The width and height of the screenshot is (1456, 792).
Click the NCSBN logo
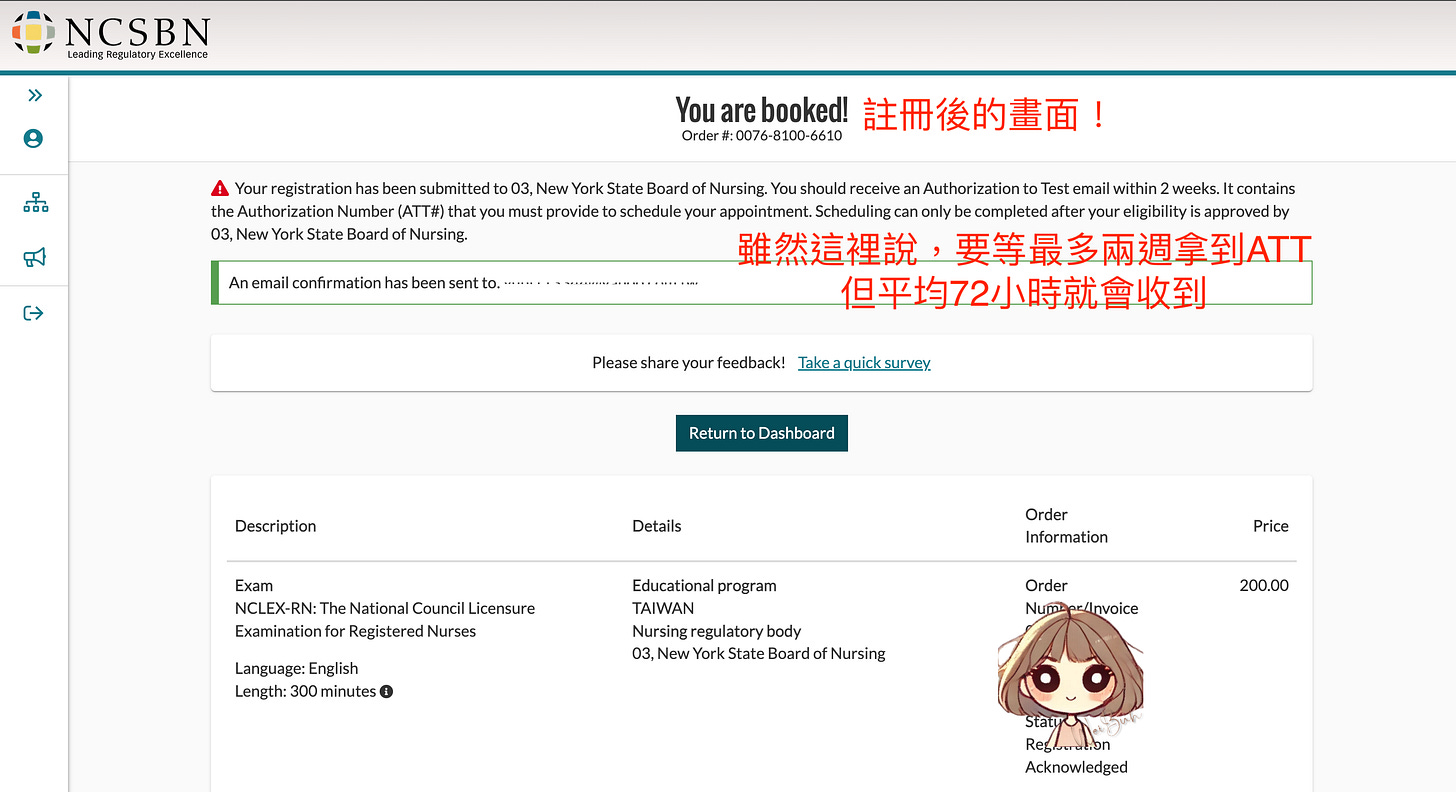coord(111,34)
